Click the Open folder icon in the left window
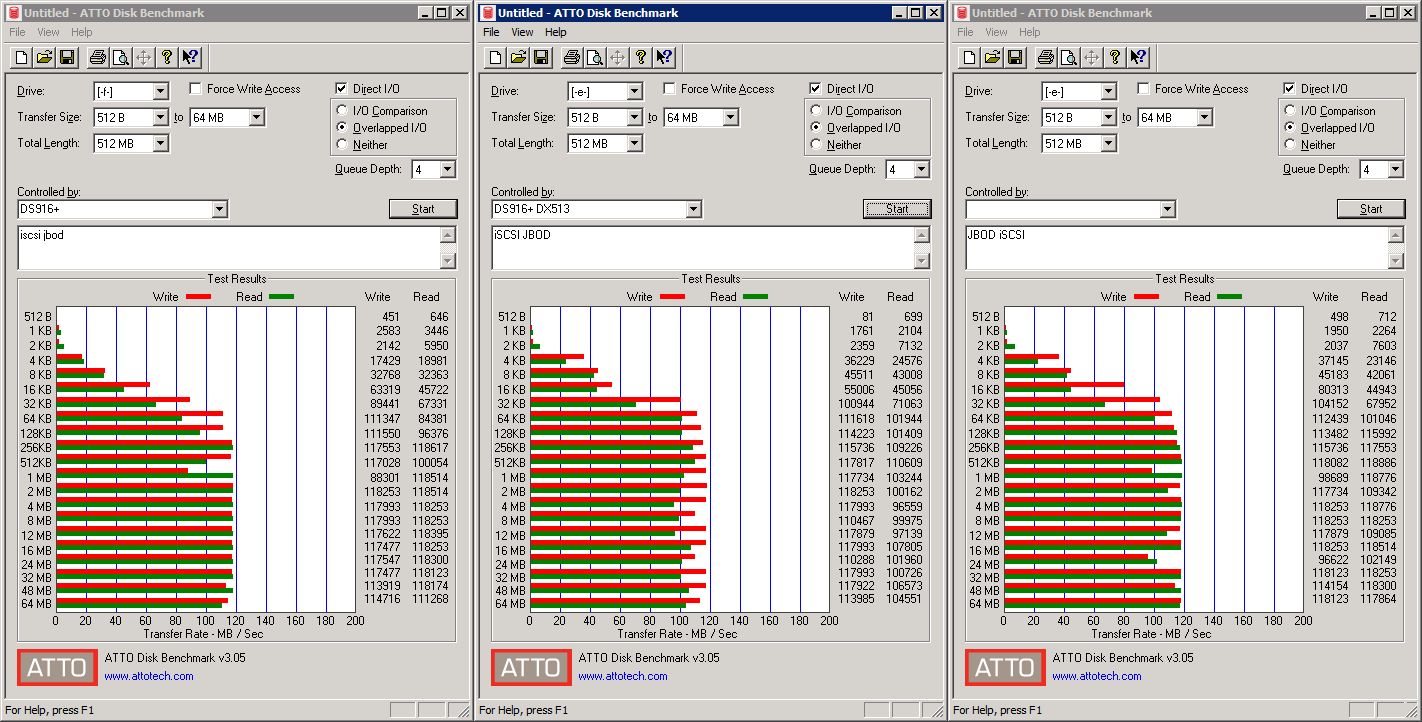The image size is (1422, 722). (44, 57)
